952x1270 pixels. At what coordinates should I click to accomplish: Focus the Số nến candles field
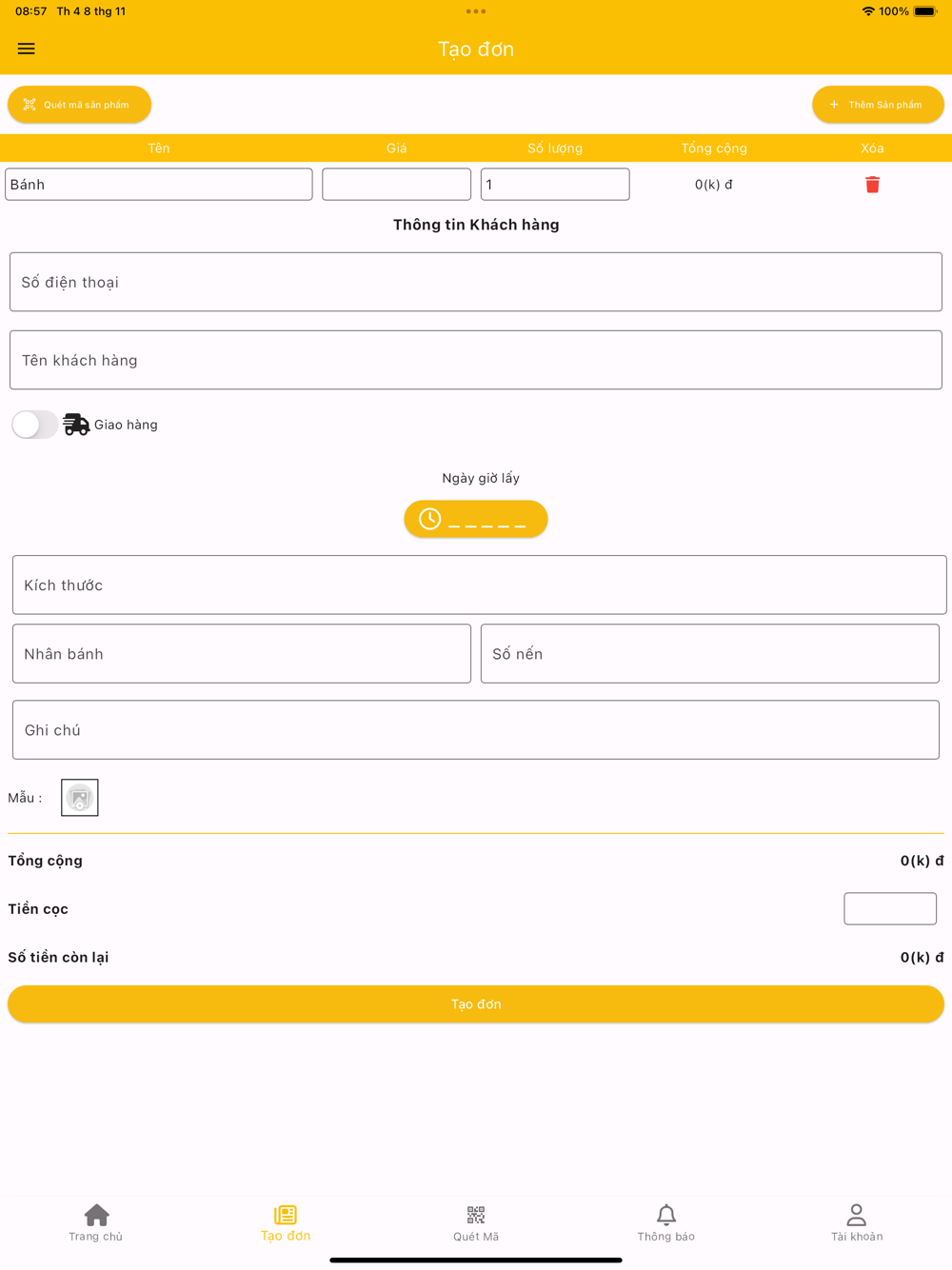tap(710, 654)
